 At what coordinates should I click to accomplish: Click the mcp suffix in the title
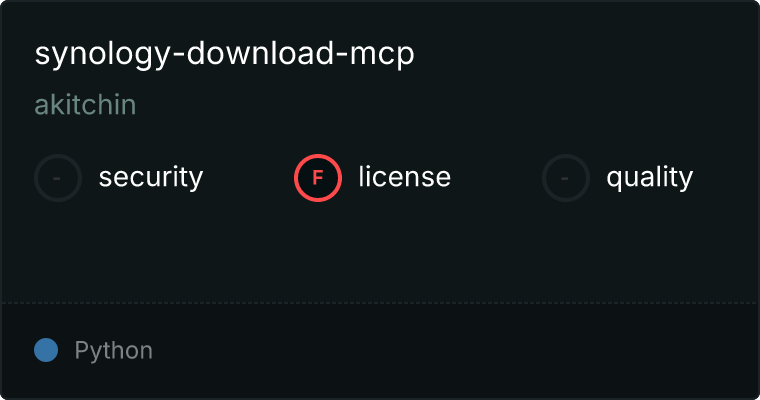tap(382, 56)
